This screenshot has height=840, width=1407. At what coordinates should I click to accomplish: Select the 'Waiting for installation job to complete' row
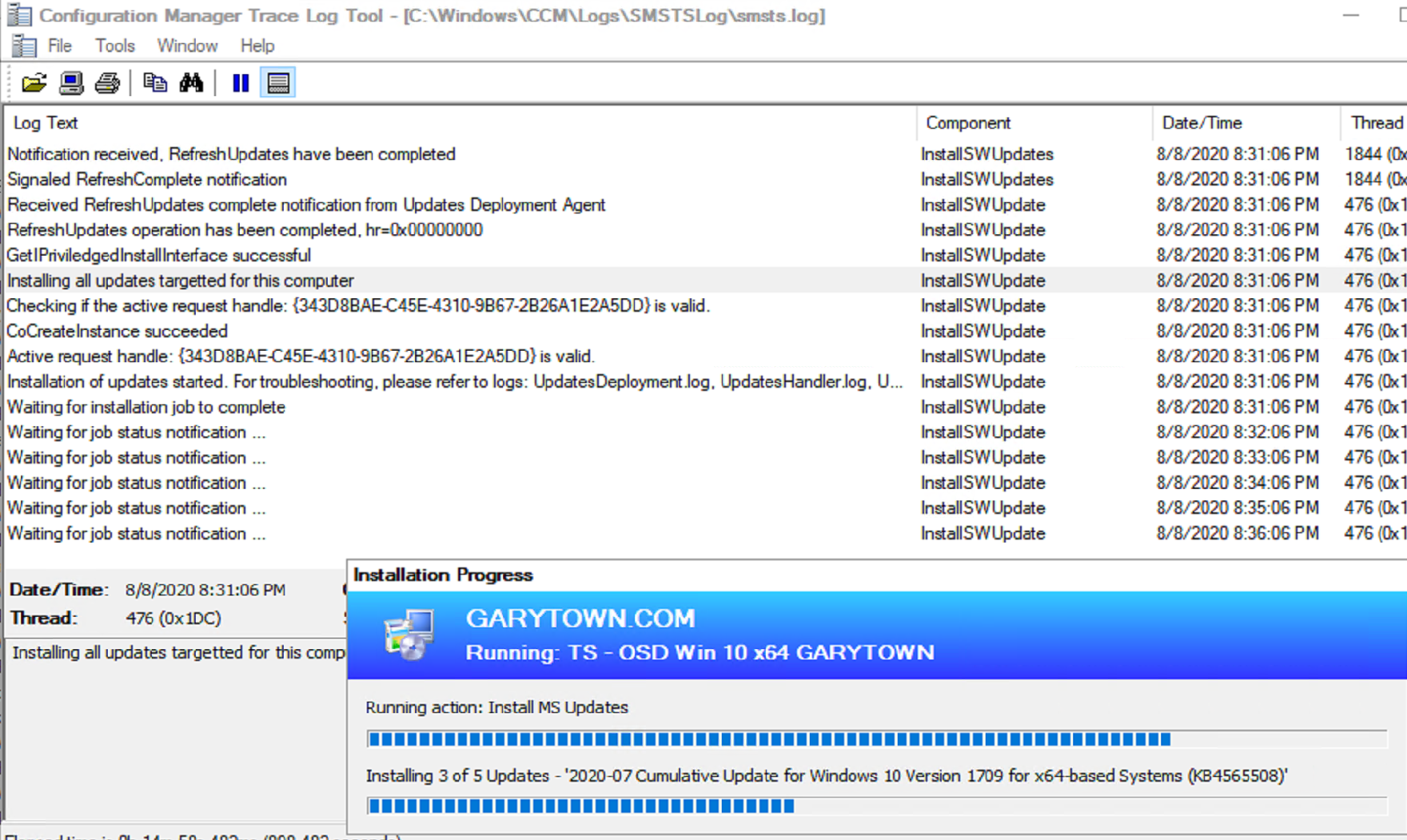[x=146, y=407]
